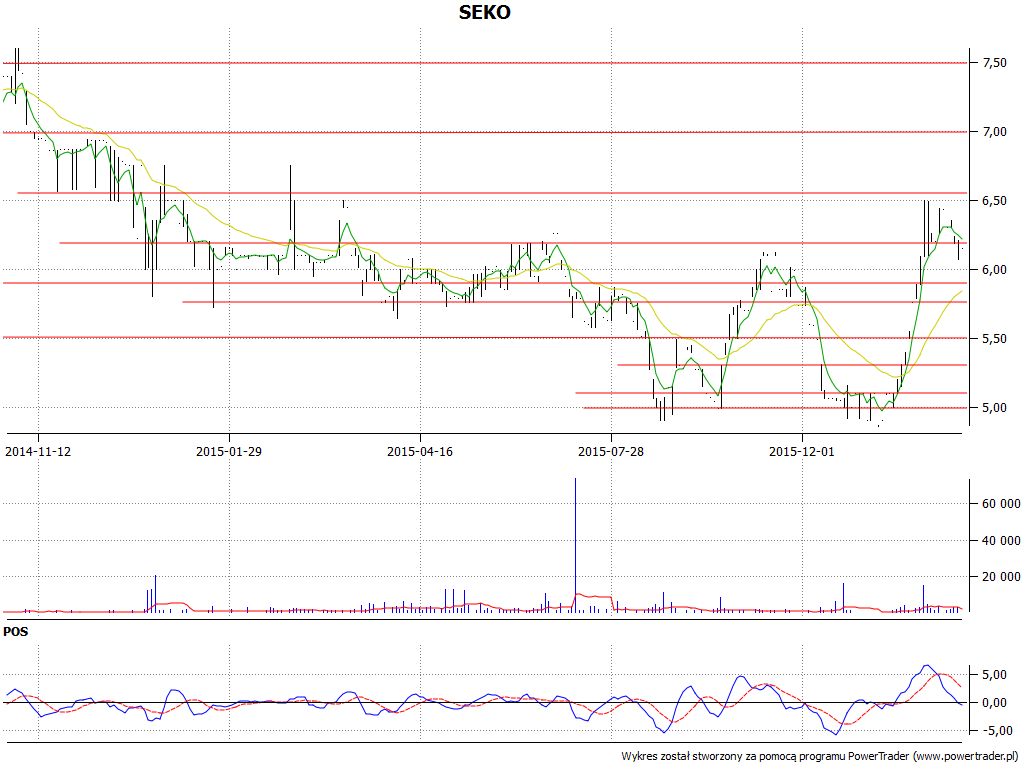The width and height of the screenshot is (1024, 768).
Task: Select the 7,00 price axis label
Action: (995, 132)
